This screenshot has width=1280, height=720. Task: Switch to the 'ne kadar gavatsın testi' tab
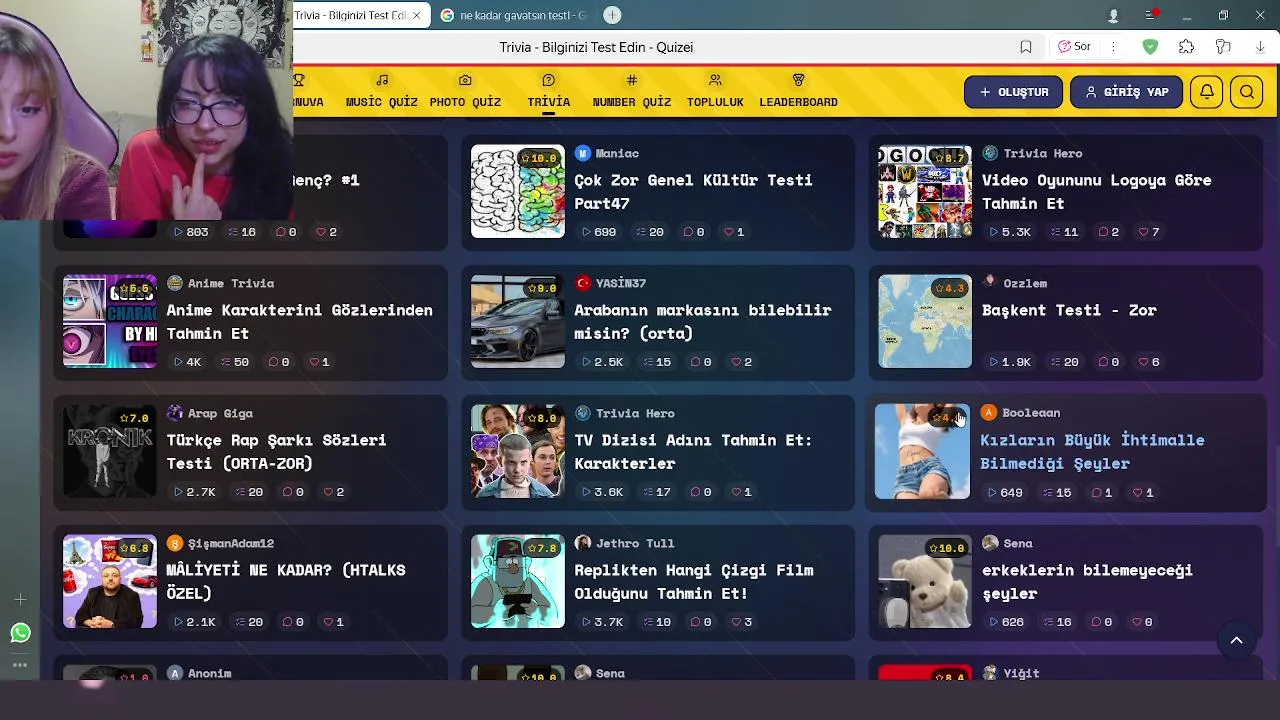point(516,15)
